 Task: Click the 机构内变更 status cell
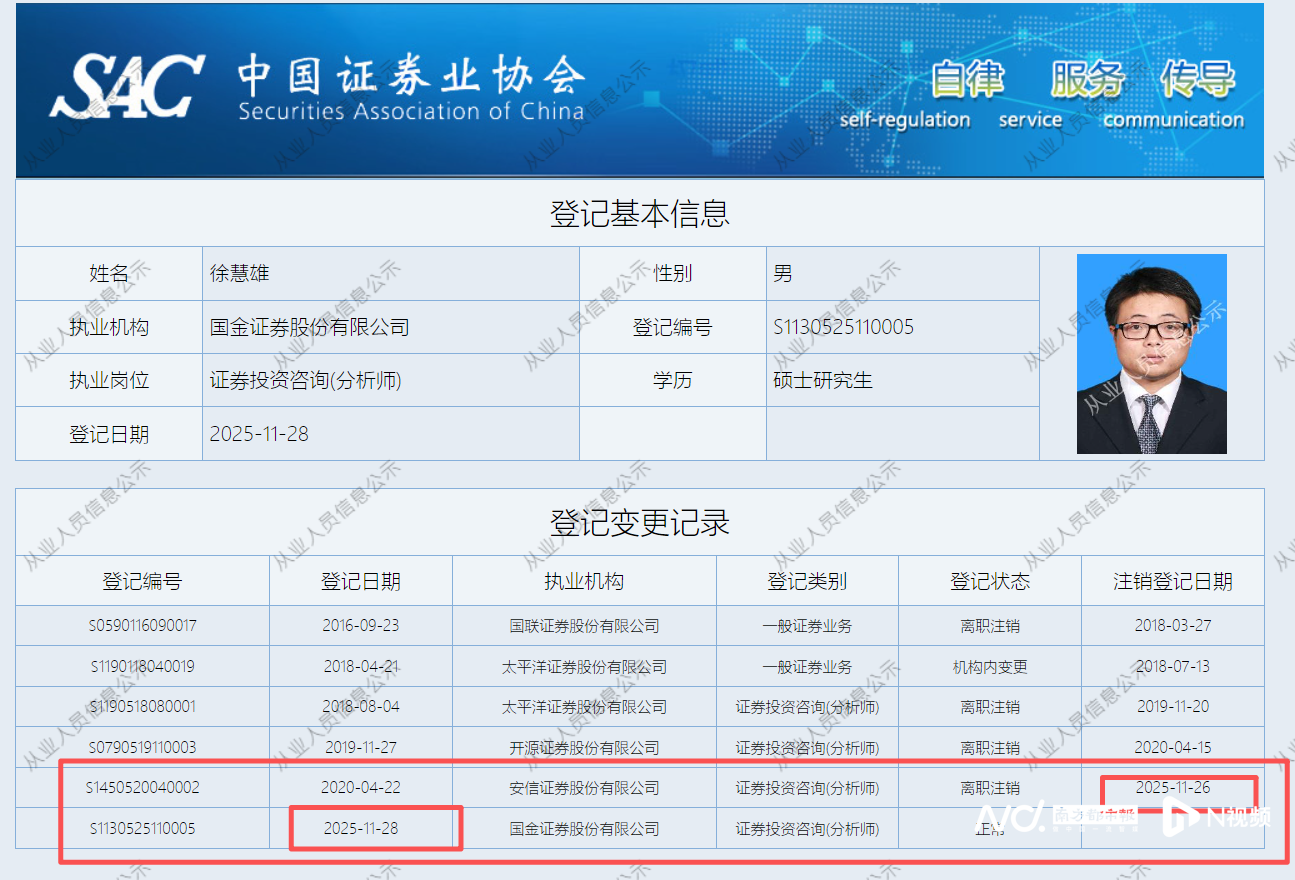(x=989, y=666)
